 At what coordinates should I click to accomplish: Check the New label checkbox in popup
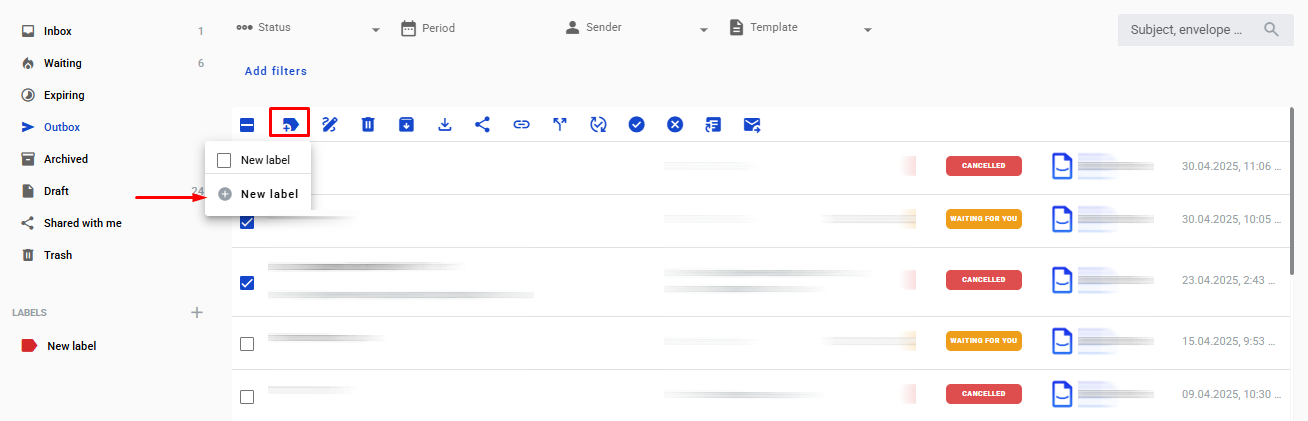pyautogui.click(x=224, y=160)
